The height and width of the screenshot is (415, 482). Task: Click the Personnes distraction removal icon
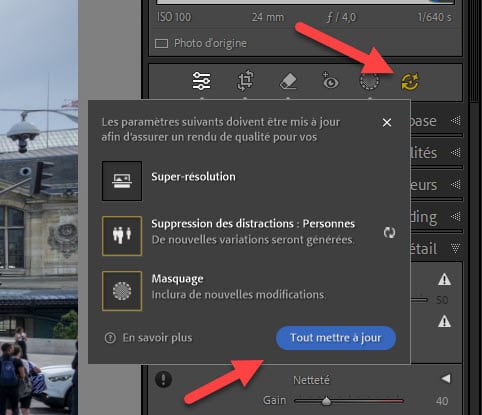[122, 236]
